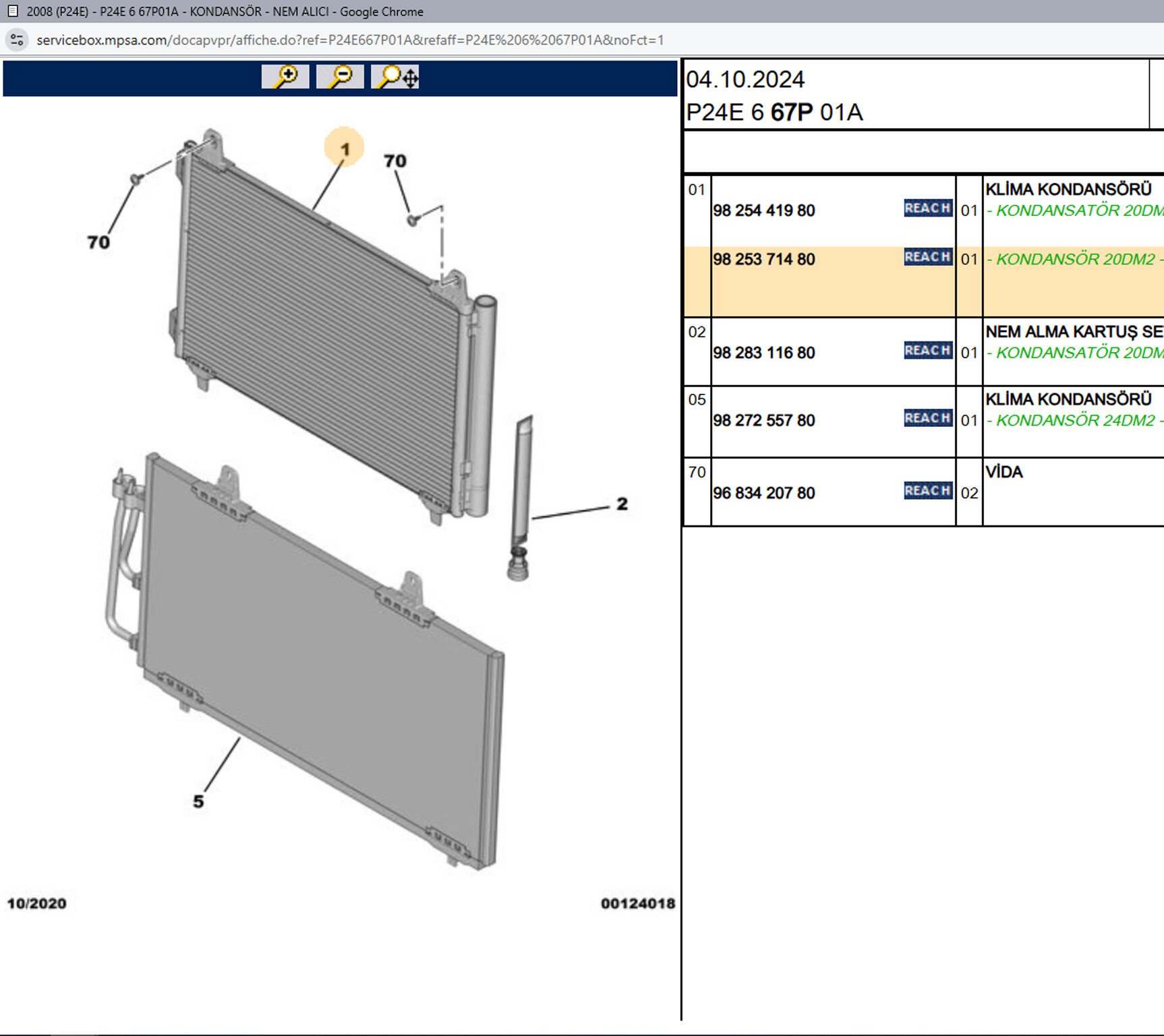
Task: Click the left callout 70 screw label
Action: click(x=98, y=242)
